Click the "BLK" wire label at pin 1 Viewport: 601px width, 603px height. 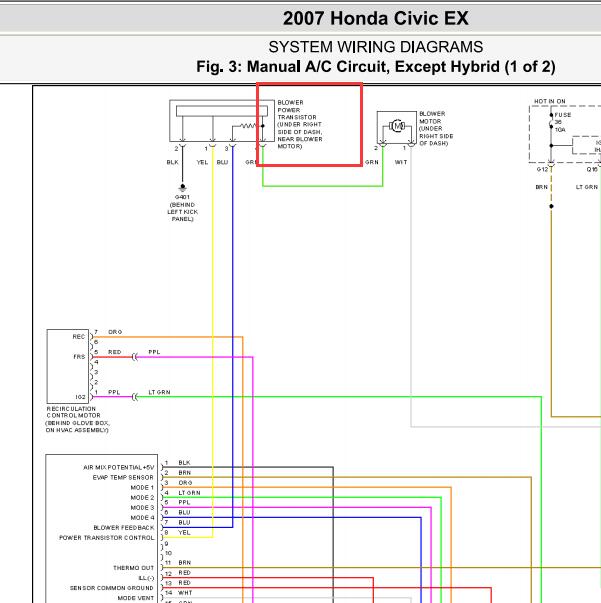[184, 463]
